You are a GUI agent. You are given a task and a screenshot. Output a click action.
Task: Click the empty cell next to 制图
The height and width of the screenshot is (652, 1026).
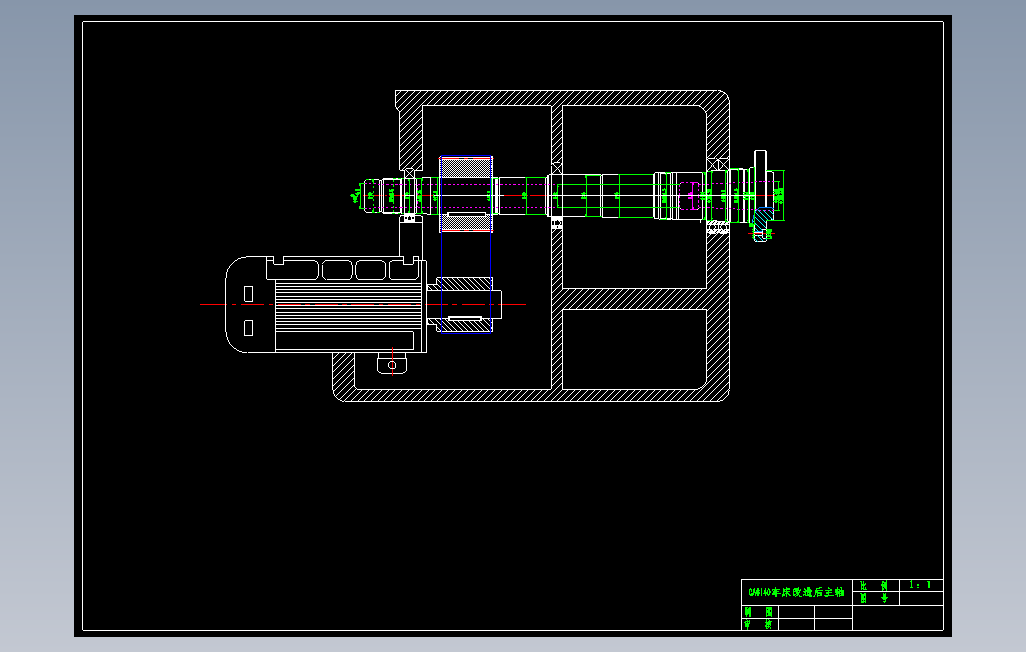[796, 611]
